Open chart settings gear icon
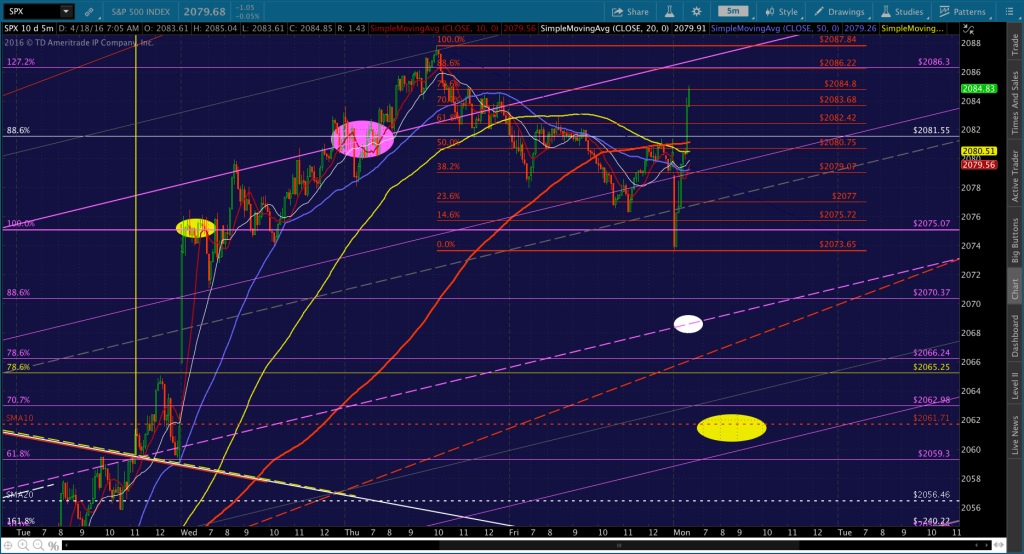The height and width of the screenshot is (554, 1024). [696, 12]
